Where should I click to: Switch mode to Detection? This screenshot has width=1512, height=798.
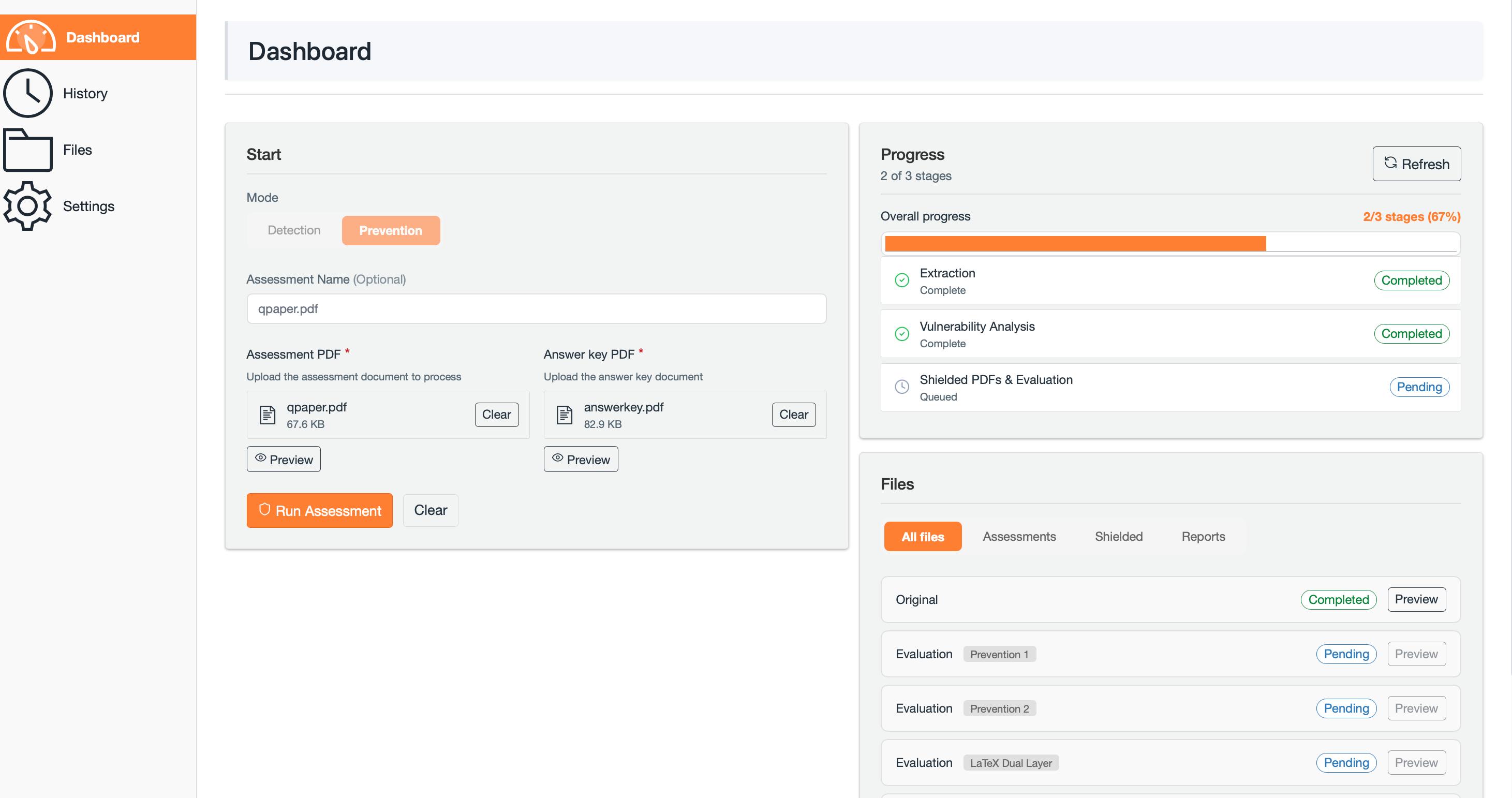coord(294,230)
